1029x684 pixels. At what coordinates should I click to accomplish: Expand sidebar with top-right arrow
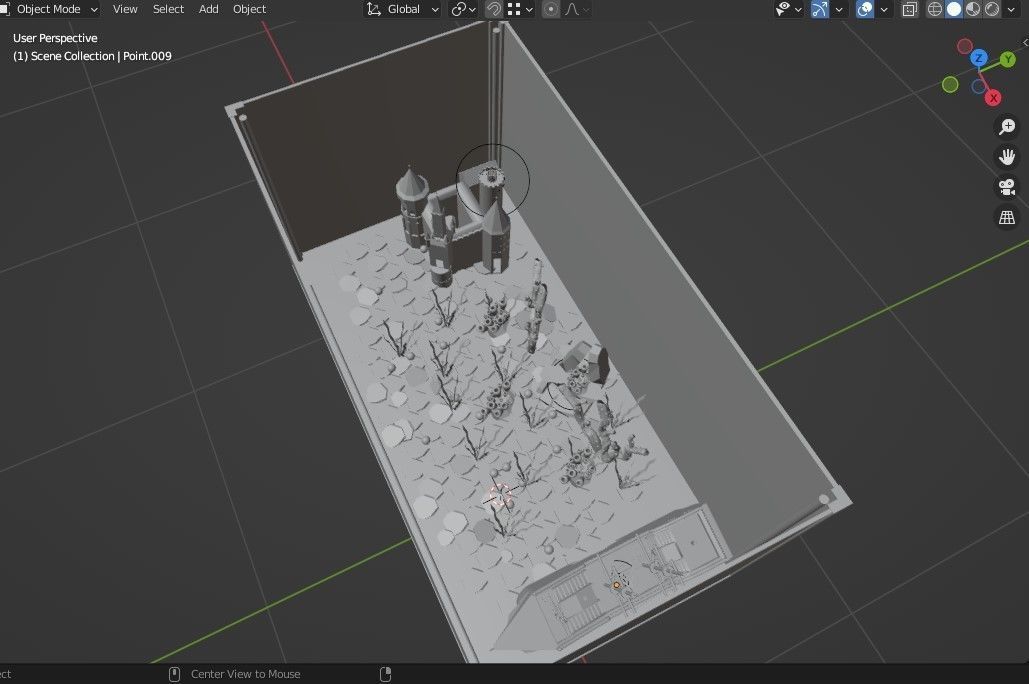(x=1025, y=43)
